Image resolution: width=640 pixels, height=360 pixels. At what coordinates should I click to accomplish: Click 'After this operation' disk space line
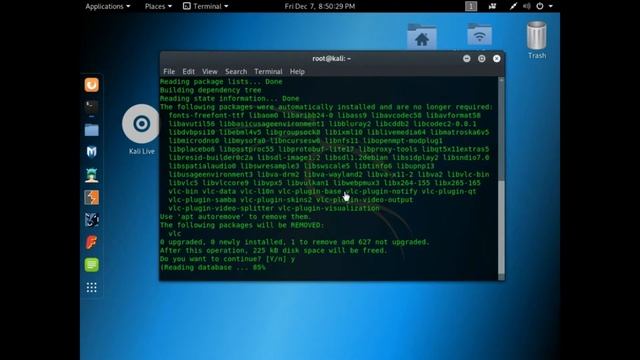click(273, 250)
